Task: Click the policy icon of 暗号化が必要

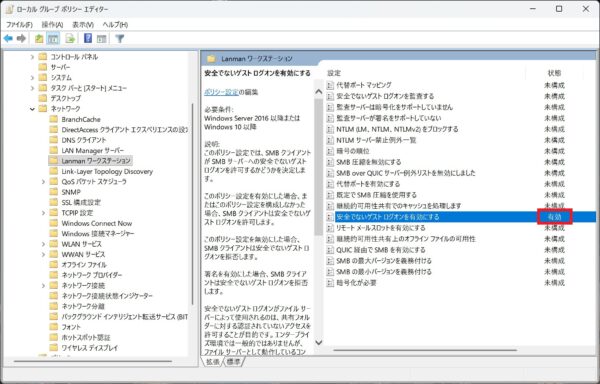Action: coord(330,283)
